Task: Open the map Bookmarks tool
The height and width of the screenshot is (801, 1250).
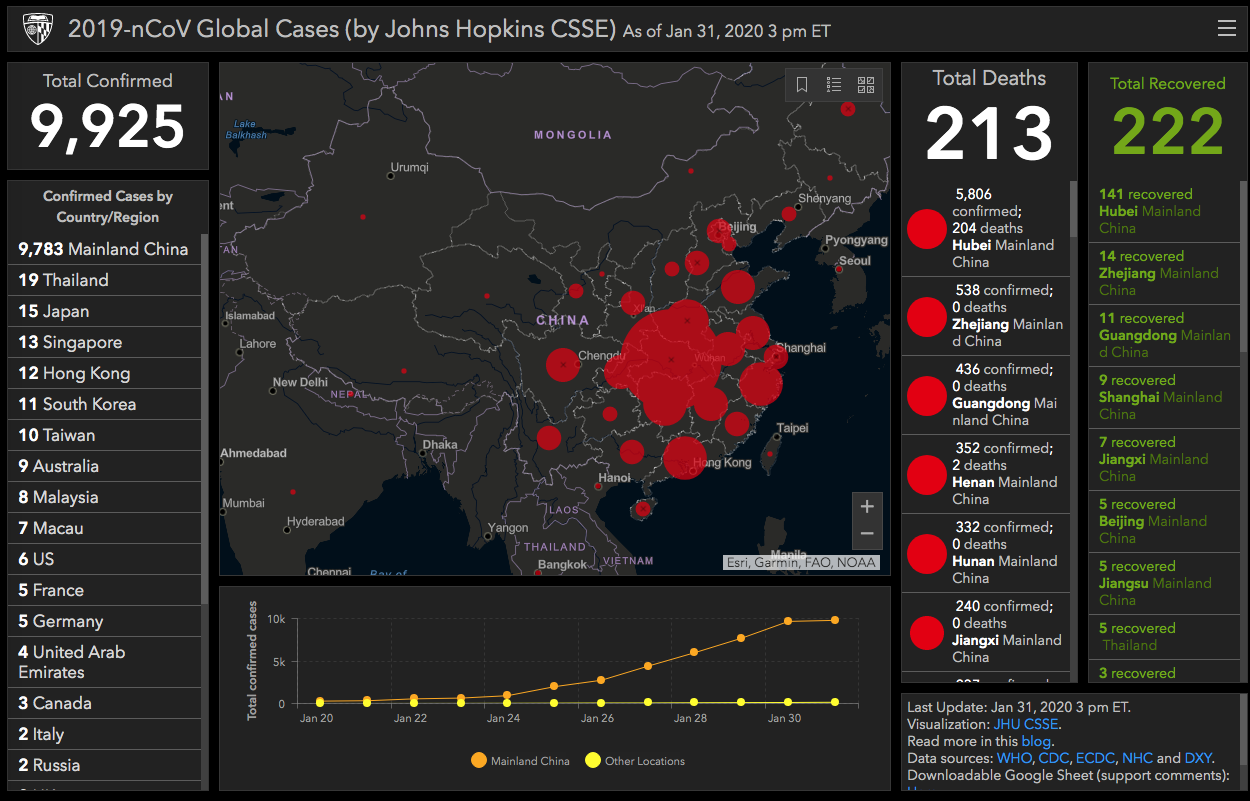Action: point(802,85)
